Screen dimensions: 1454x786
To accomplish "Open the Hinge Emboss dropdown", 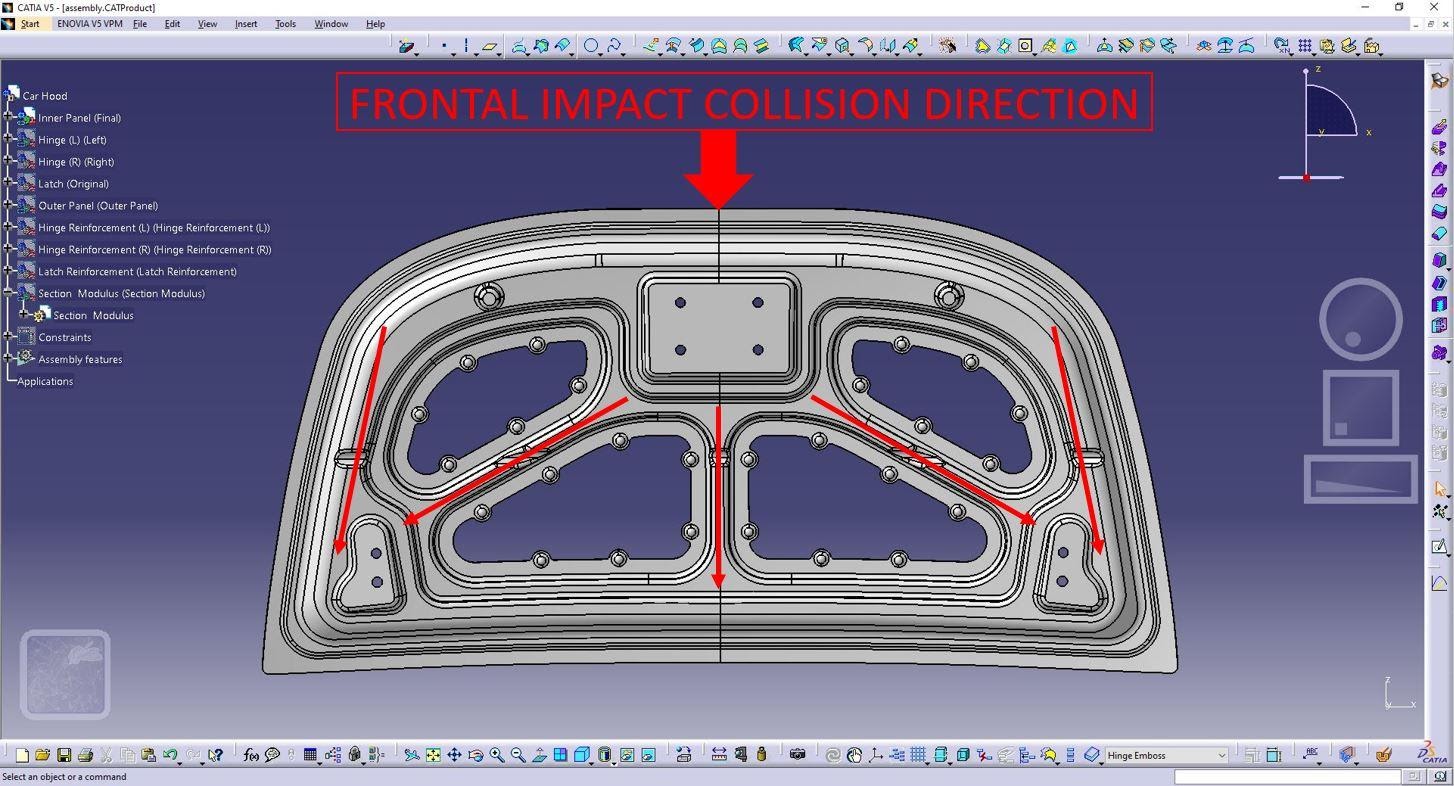I will 1221,756.
